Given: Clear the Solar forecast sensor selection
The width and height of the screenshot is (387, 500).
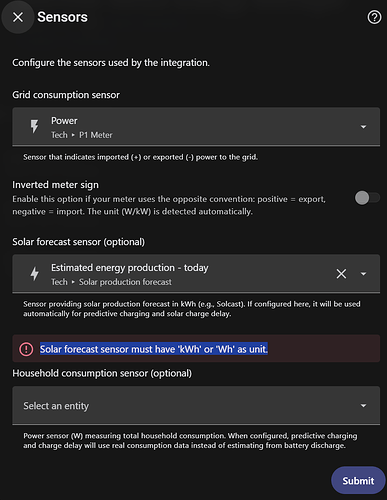Looking at the screenshot, I should point(341,274).
